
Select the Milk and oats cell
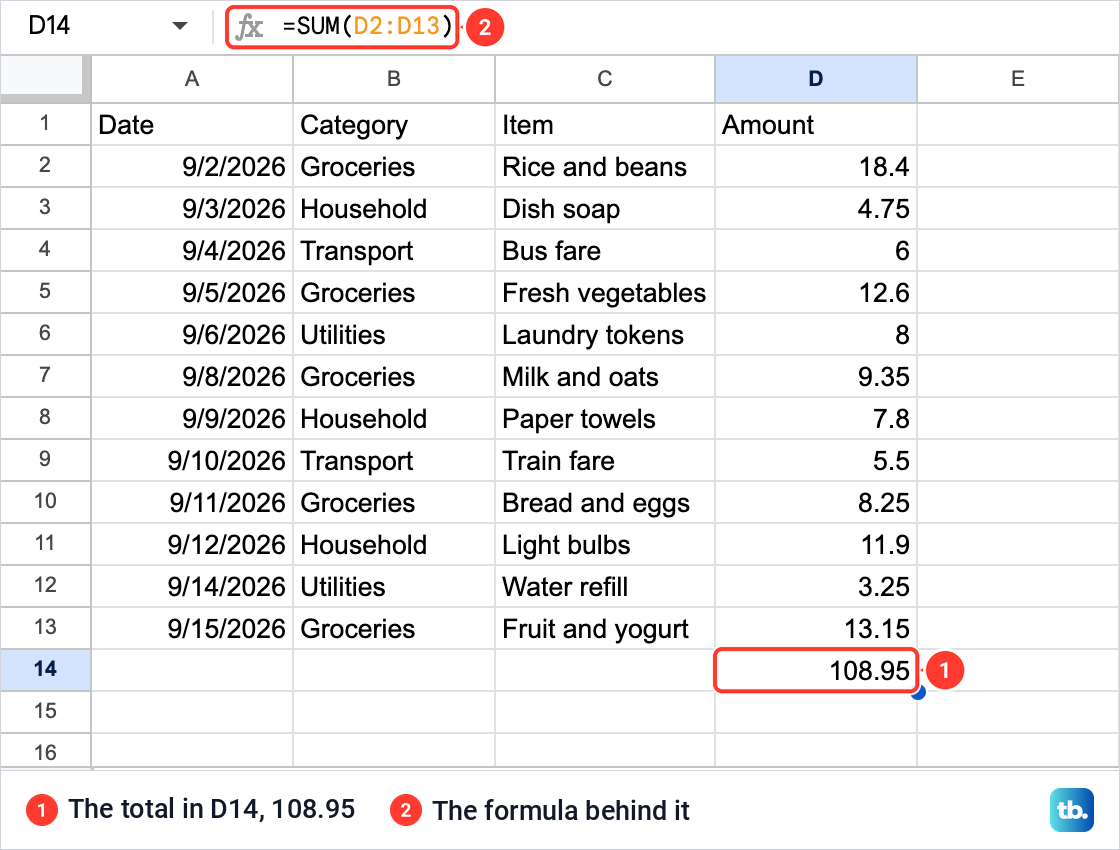[x=605, y=376]
